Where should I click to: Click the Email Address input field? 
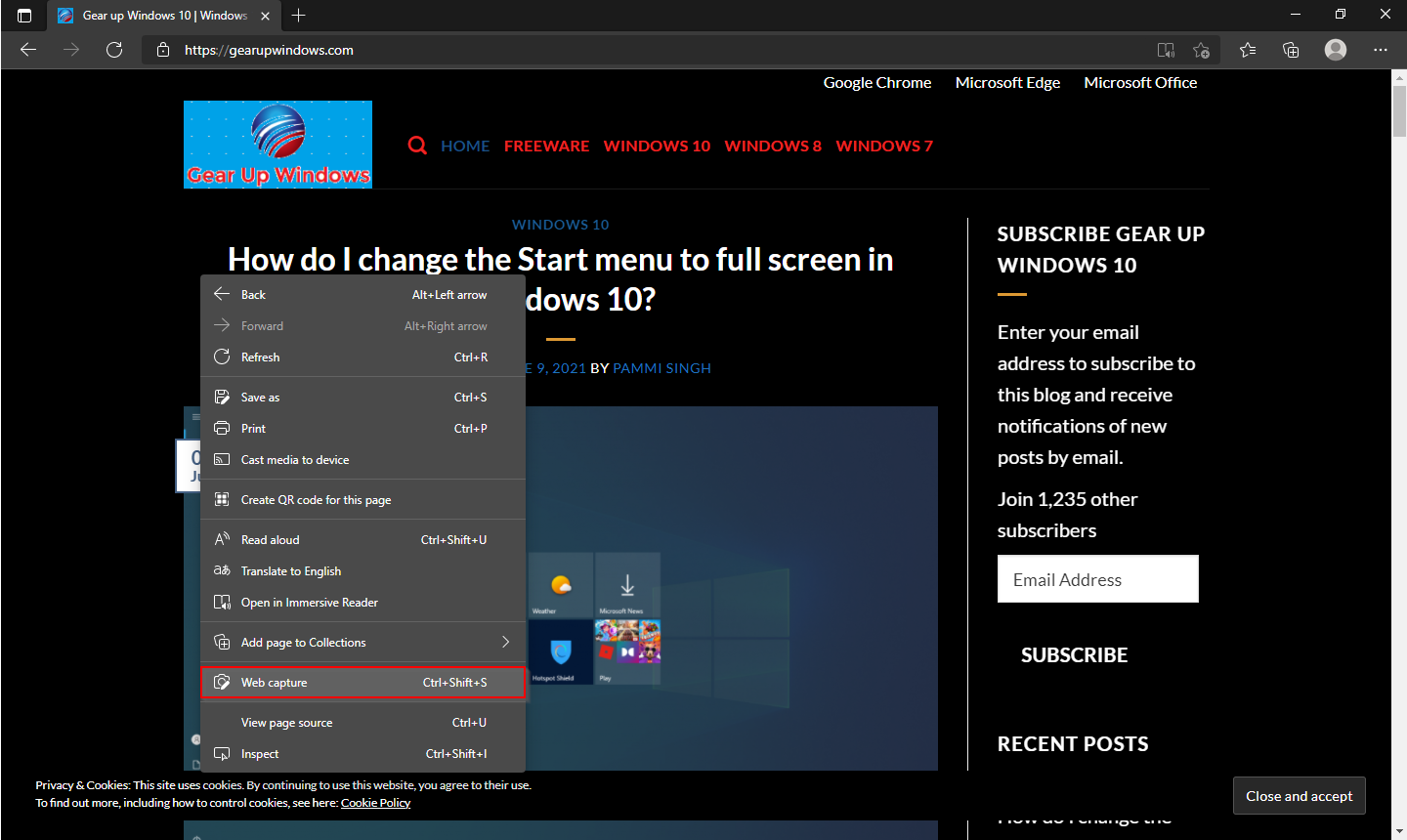[x=1098, y=579]
